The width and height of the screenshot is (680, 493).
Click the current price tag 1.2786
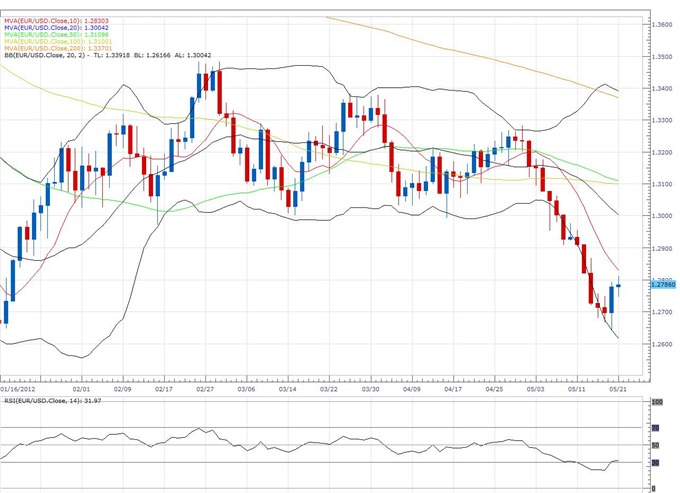(x=661, y=285)
